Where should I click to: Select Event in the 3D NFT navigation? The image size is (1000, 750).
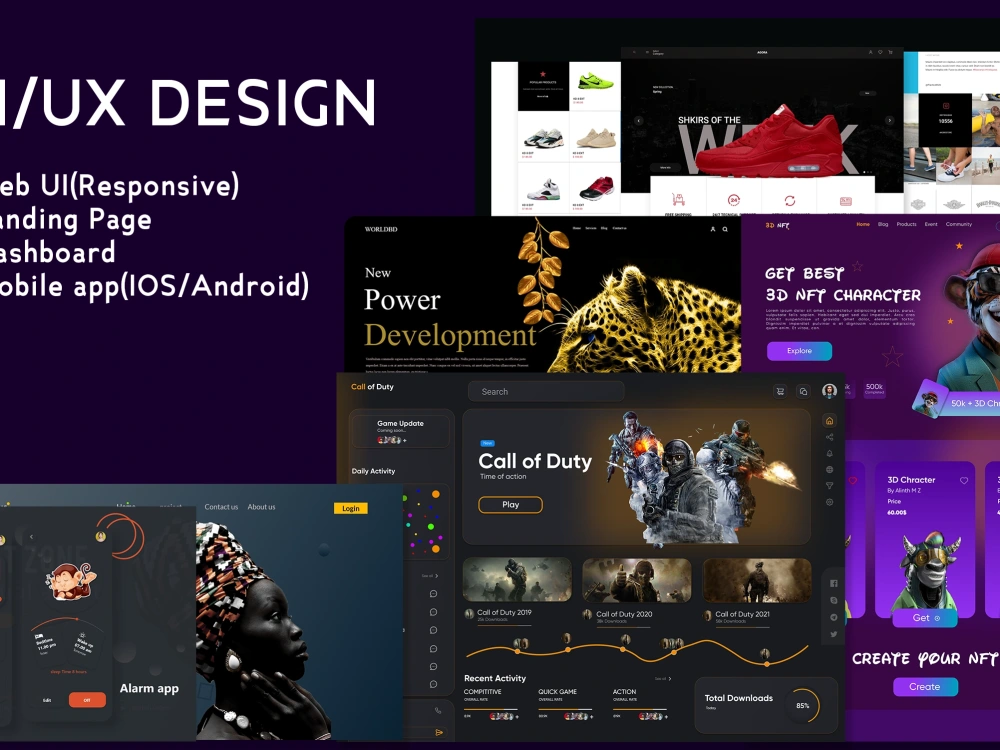931,224
